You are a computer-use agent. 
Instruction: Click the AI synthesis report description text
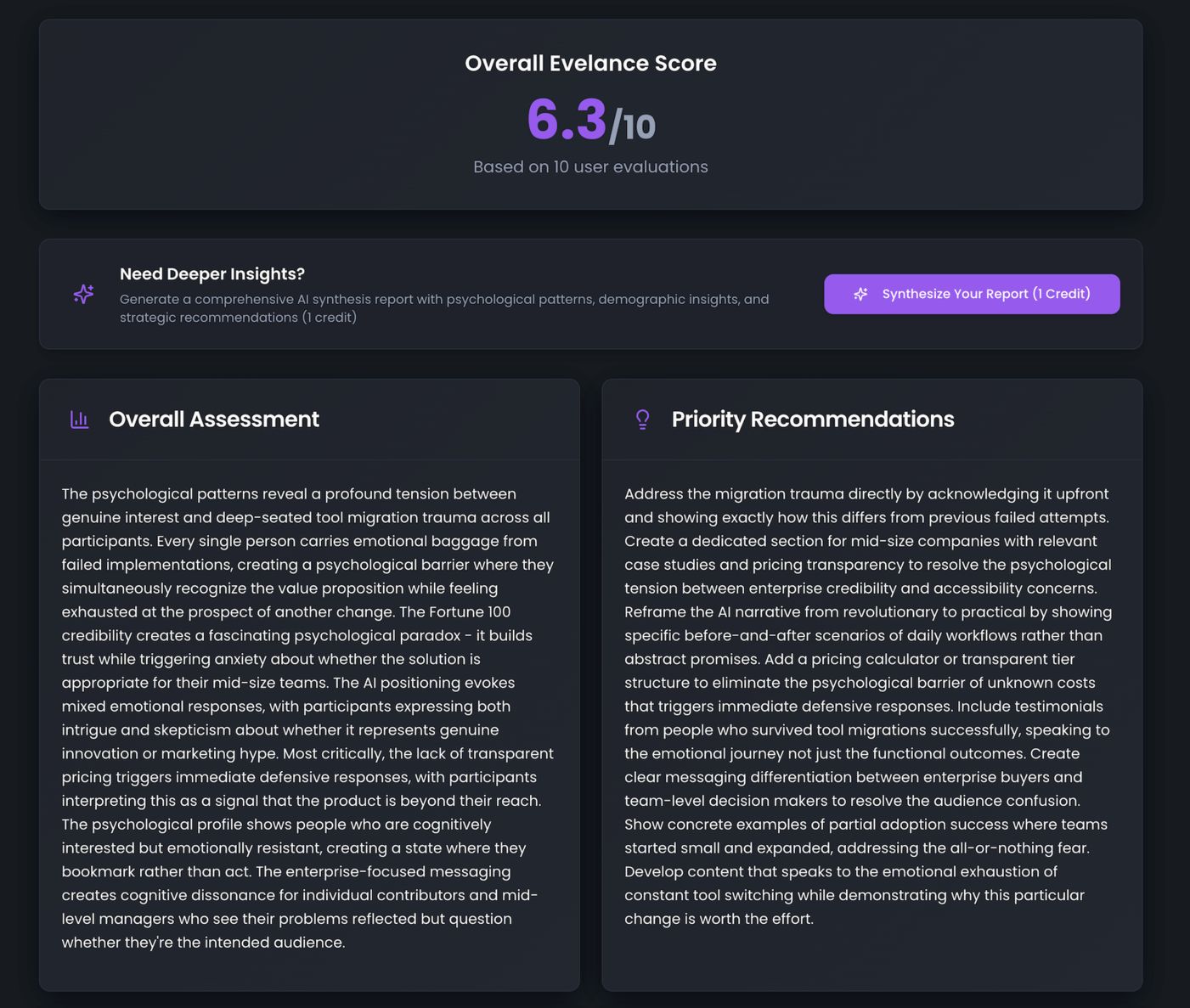point(443,308)
